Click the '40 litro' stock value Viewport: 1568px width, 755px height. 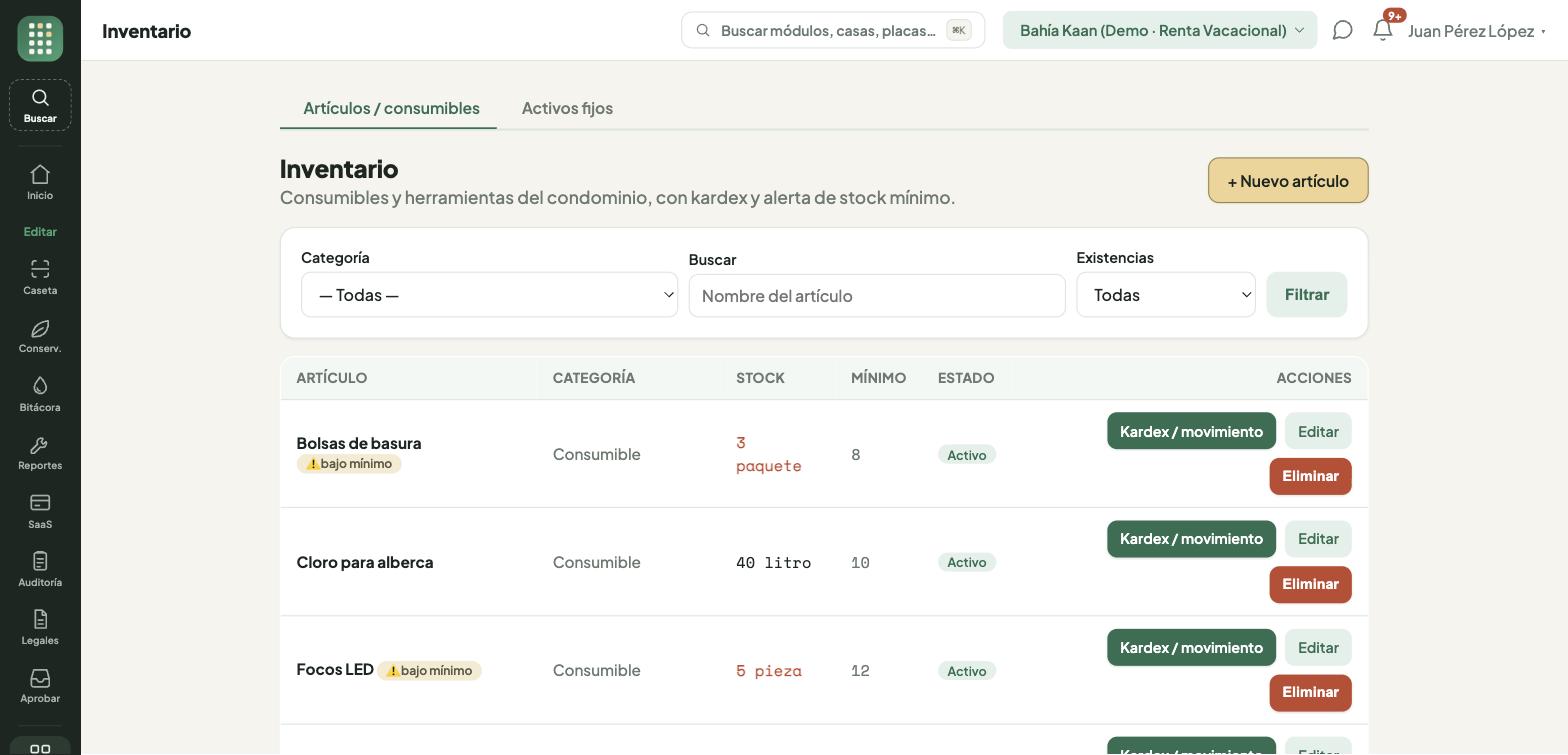[x=773, y=563]
